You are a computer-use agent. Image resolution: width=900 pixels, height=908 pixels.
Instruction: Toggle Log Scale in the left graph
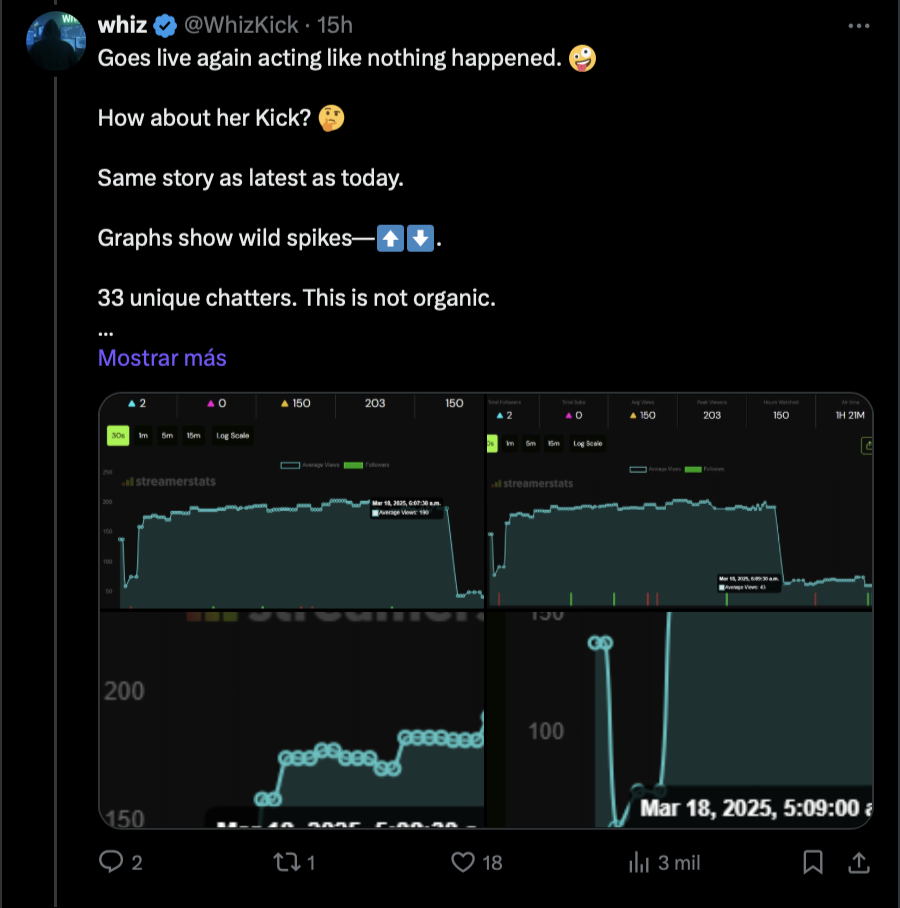(x=232, y=435)
